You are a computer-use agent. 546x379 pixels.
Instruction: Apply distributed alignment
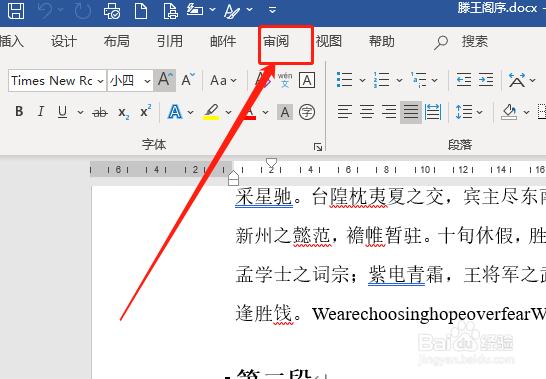click(x=433, y=112)
